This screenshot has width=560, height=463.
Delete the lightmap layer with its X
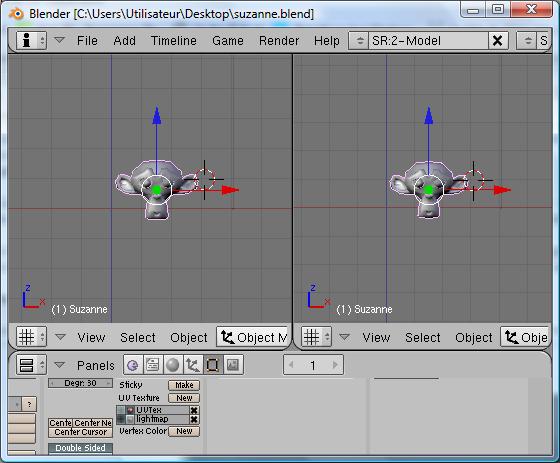click(x=194, y=419)
